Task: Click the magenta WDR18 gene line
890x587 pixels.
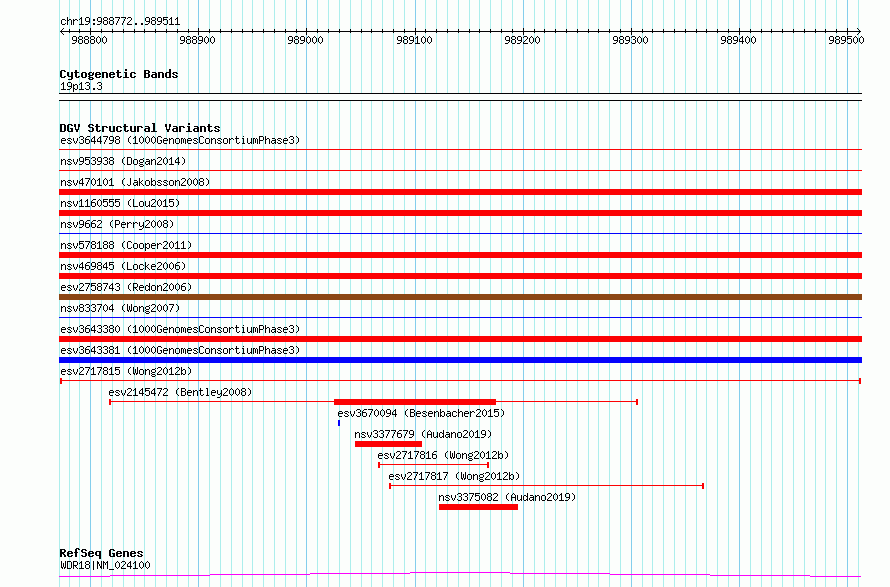Action: coord(460,575)
